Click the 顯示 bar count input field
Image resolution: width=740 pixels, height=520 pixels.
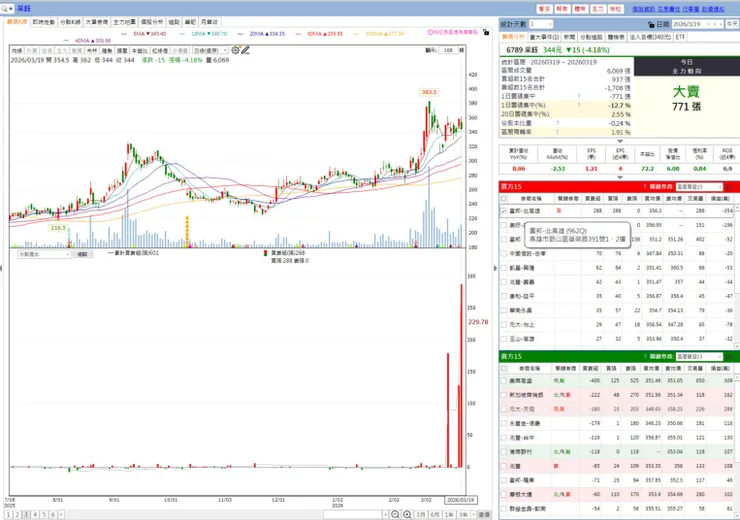click(448, 50)
